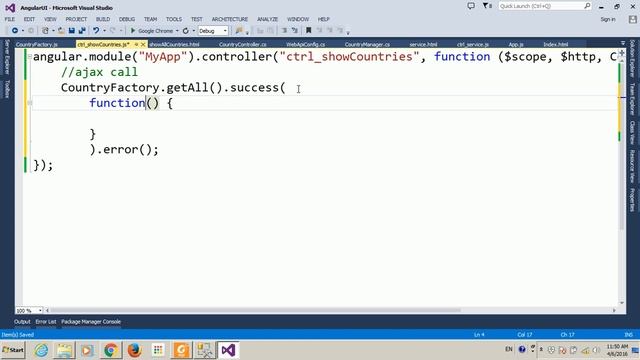Expand the Solution Explorer side tab

[x=632, y=58]
